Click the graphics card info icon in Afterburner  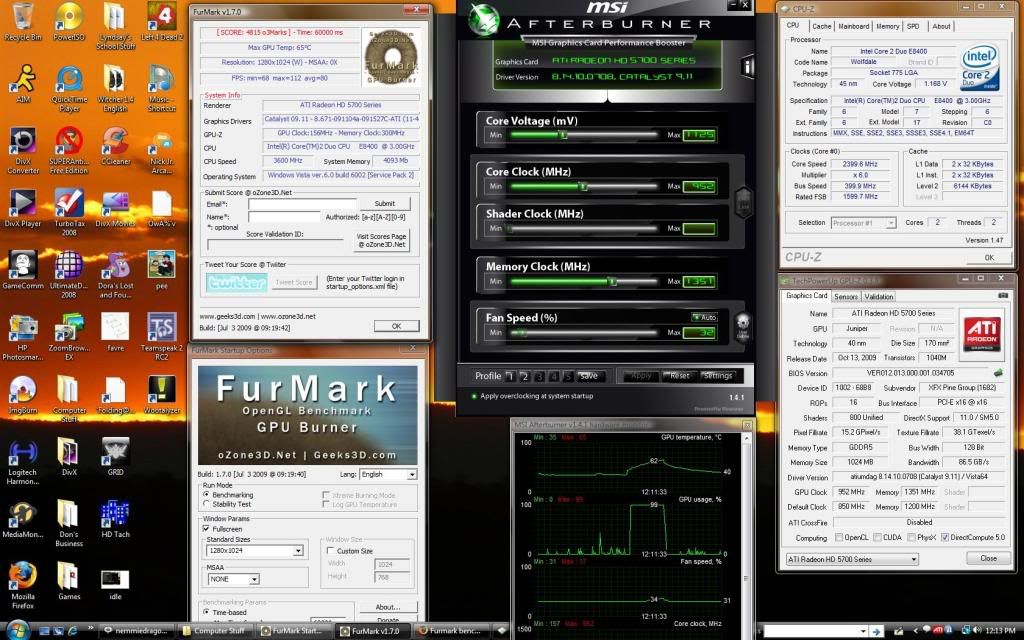point(746,64)
